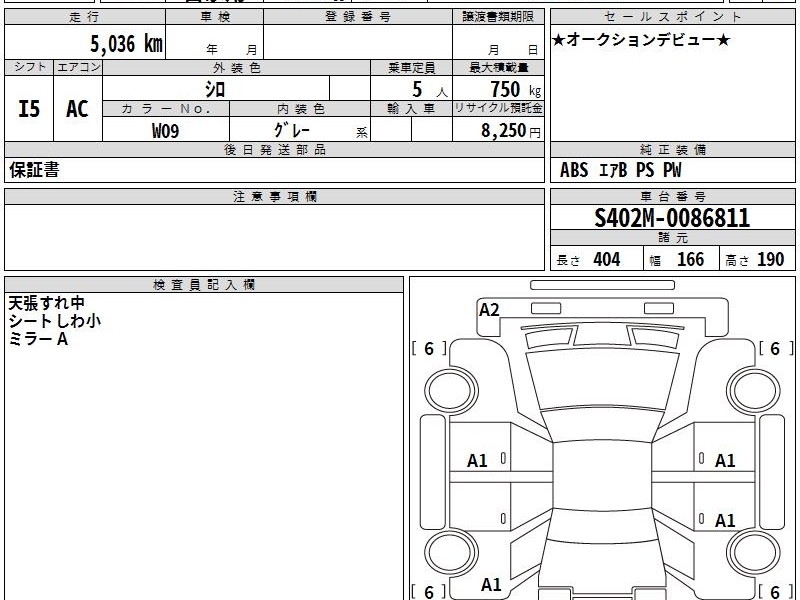Click the セールスポイント header

coord(672,17)
